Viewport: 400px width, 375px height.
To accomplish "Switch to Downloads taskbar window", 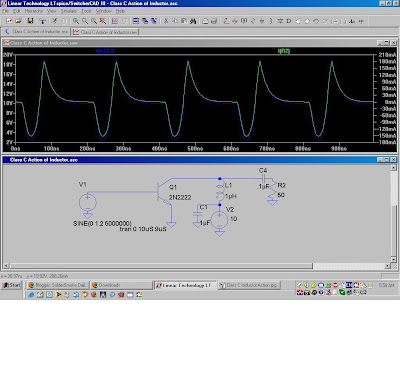I will (x=121, y=285).
